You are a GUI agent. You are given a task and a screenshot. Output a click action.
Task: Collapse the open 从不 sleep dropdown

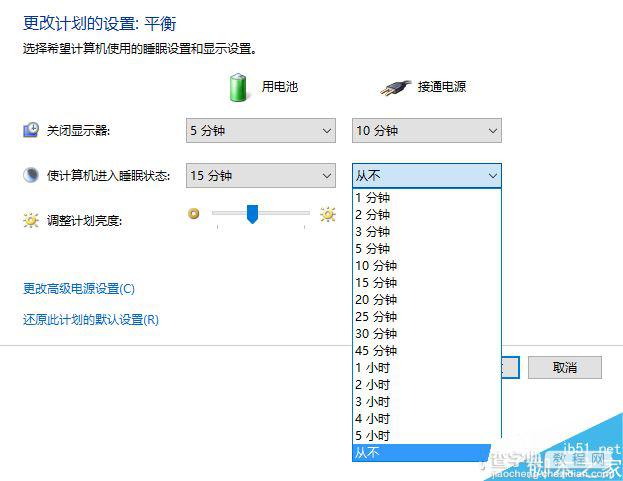(427, 176)
